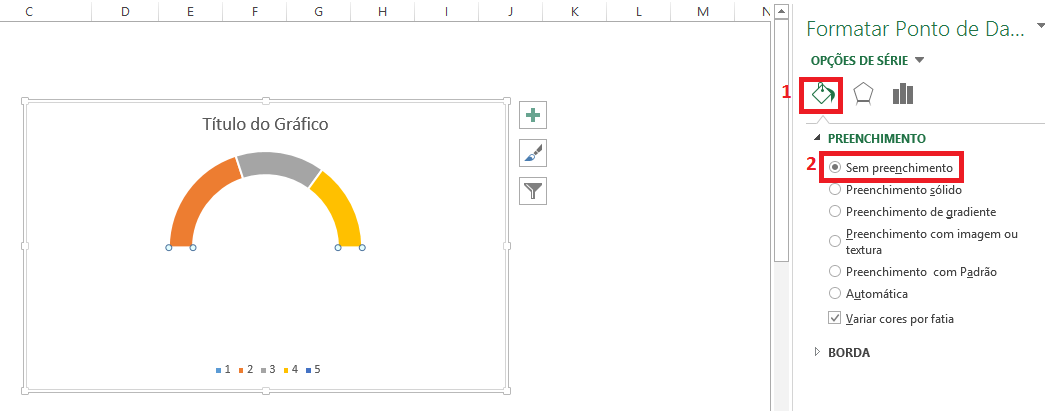Pick the 'Automática' fill option

835,294
